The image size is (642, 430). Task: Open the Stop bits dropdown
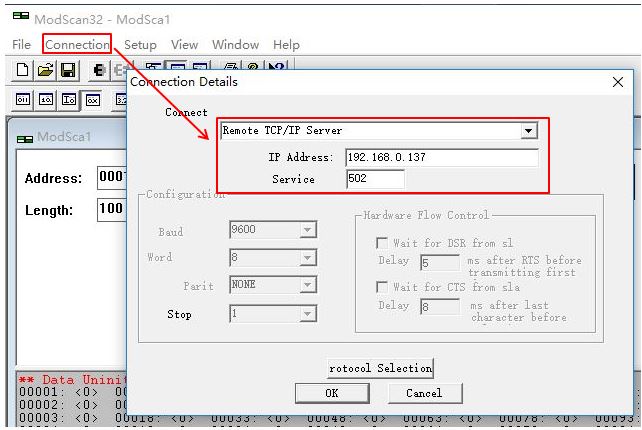tap(308, 314)
